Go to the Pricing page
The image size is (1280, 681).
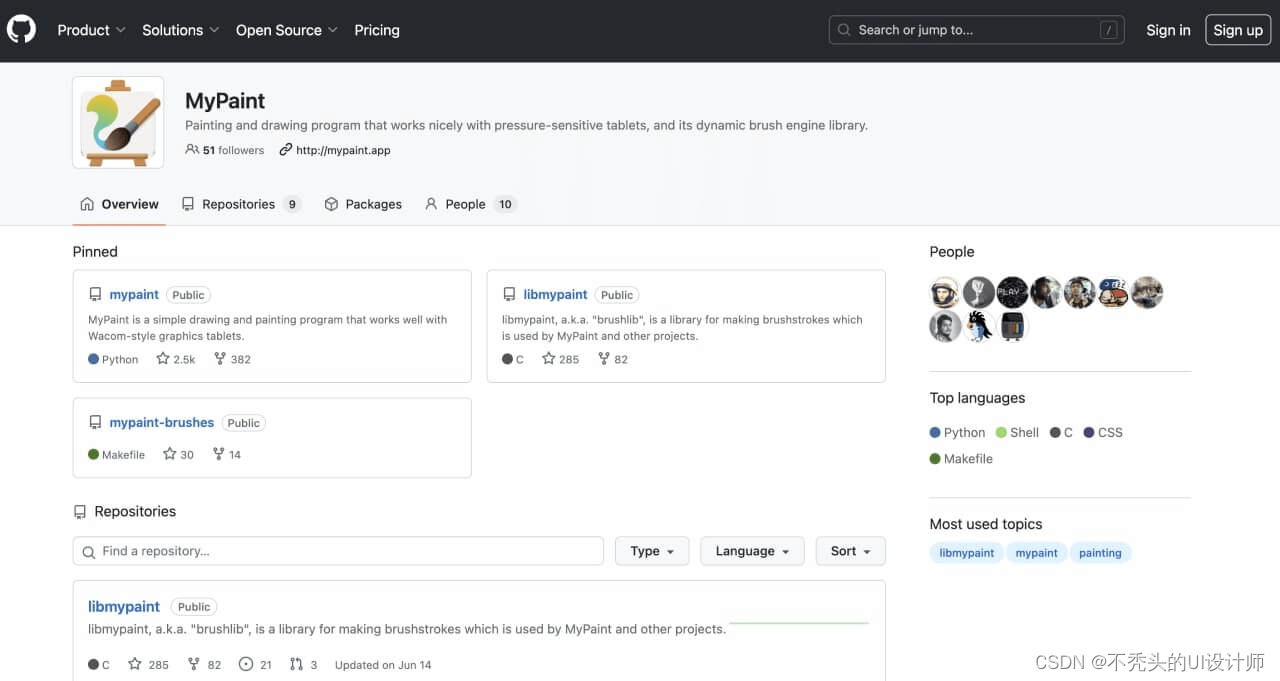tap(377, 30)
